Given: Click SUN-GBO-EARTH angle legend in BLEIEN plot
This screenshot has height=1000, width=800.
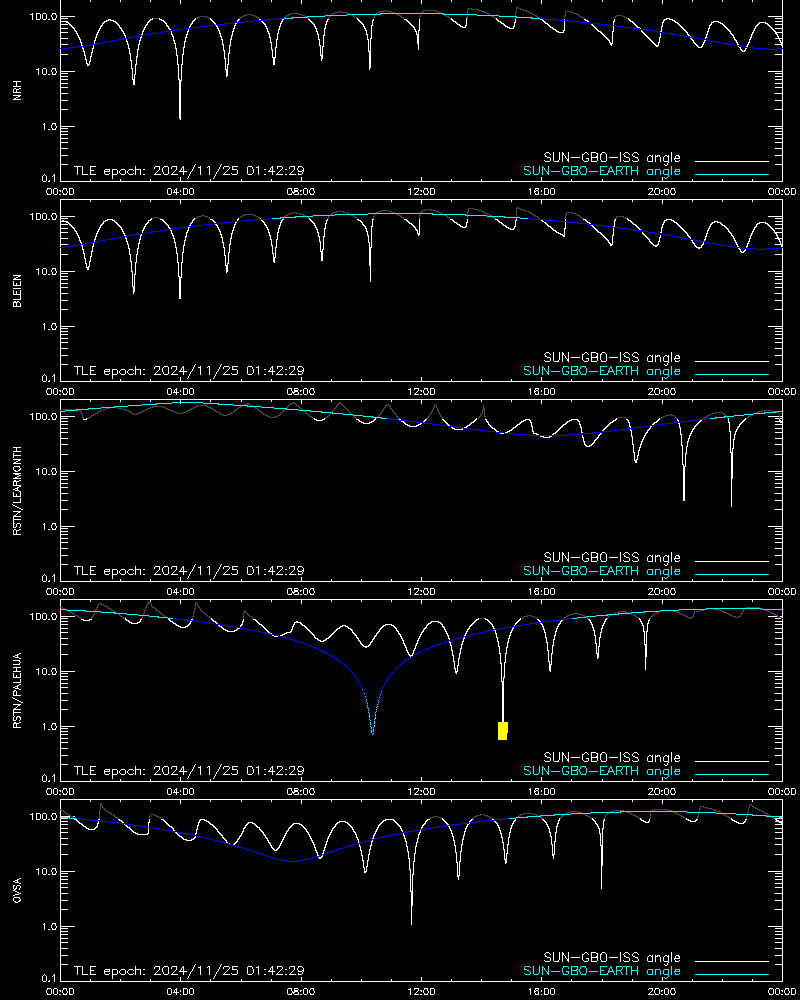Looking at the screenshot, I should (602, 371).
